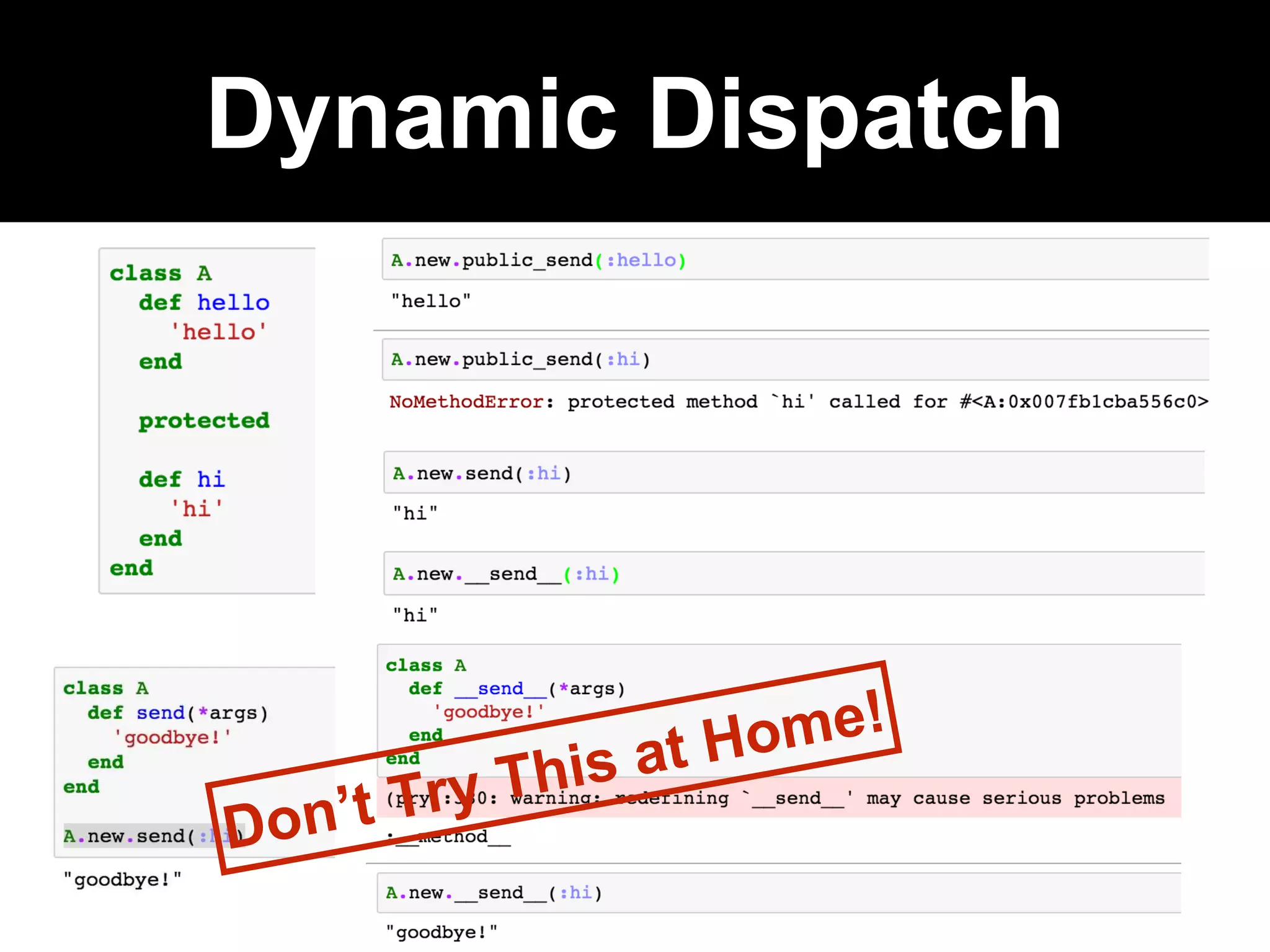This screenshot has width=1270, height=952.
Task: Click the bottom A.new.__send__(:hi) cell
Action: pos(494,892)
